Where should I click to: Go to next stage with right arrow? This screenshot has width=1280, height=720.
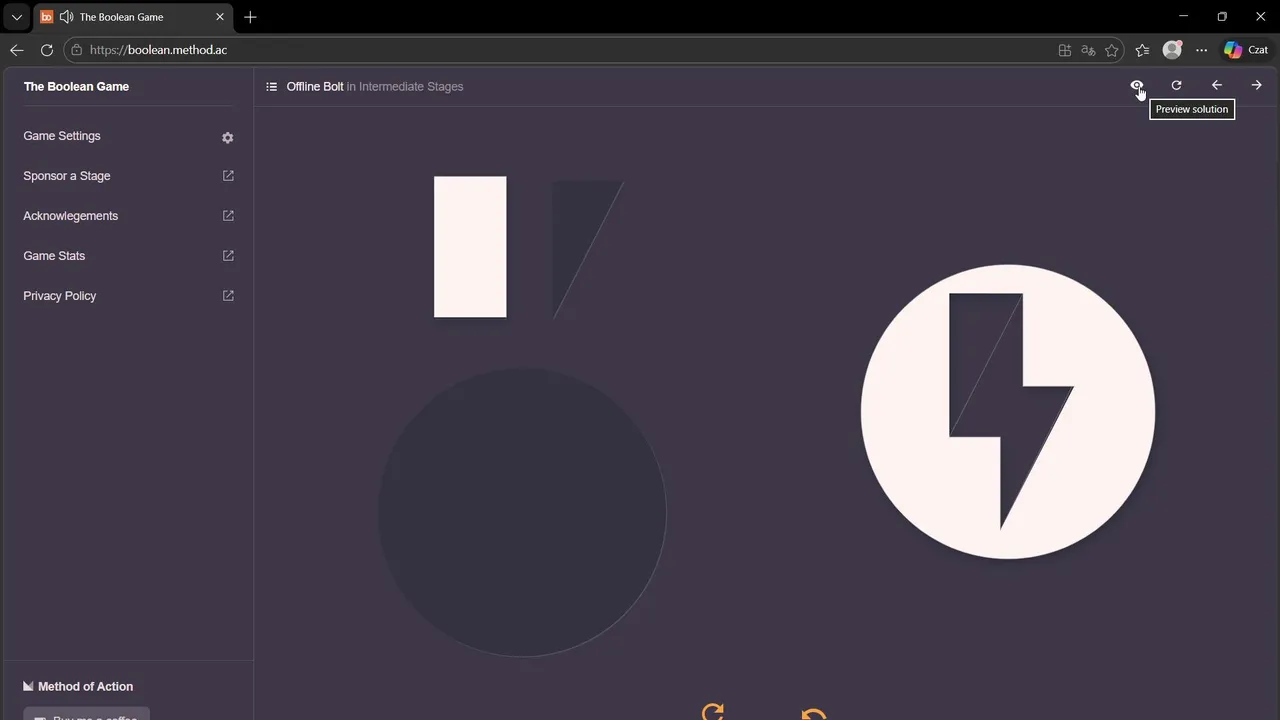(1256, 86)
